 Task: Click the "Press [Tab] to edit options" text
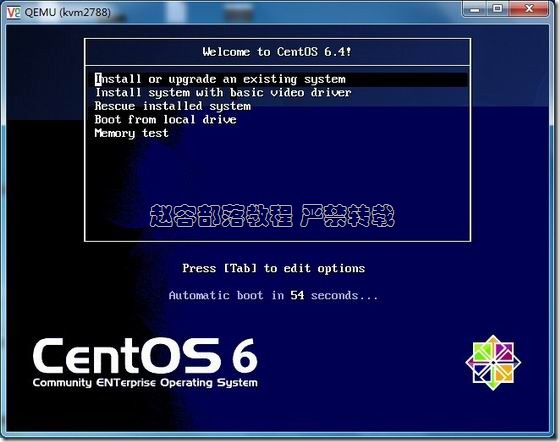(x=273, y=268)
